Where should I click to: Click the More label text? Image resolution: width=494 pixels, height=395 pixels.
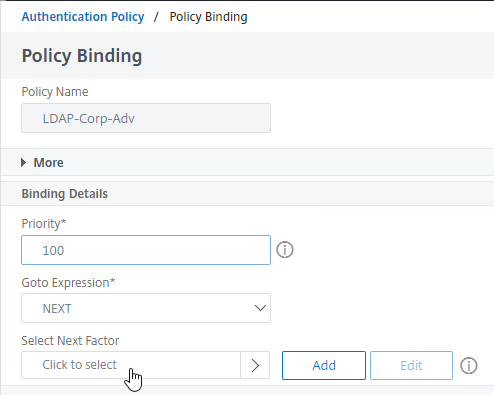pyautogui.click(x=49, y=163)
